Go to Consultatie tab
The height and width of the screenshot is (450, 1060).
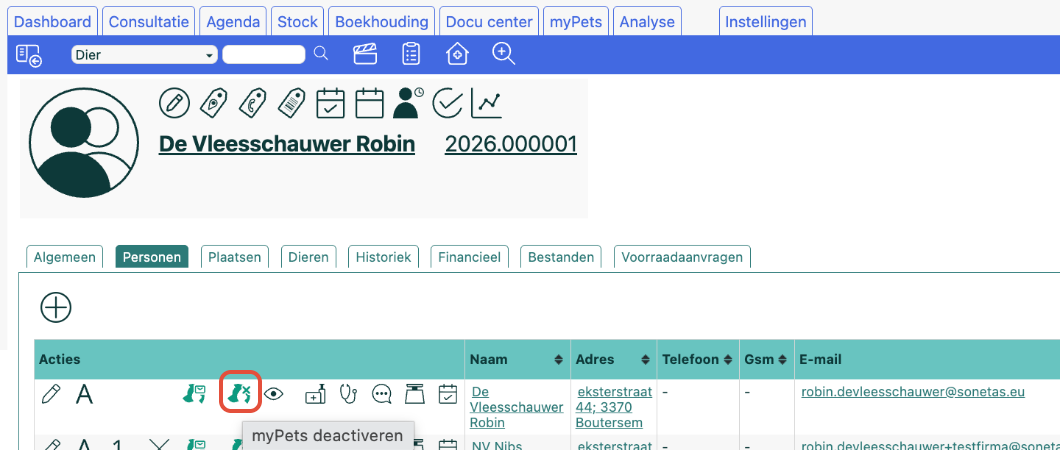point(149,22)
